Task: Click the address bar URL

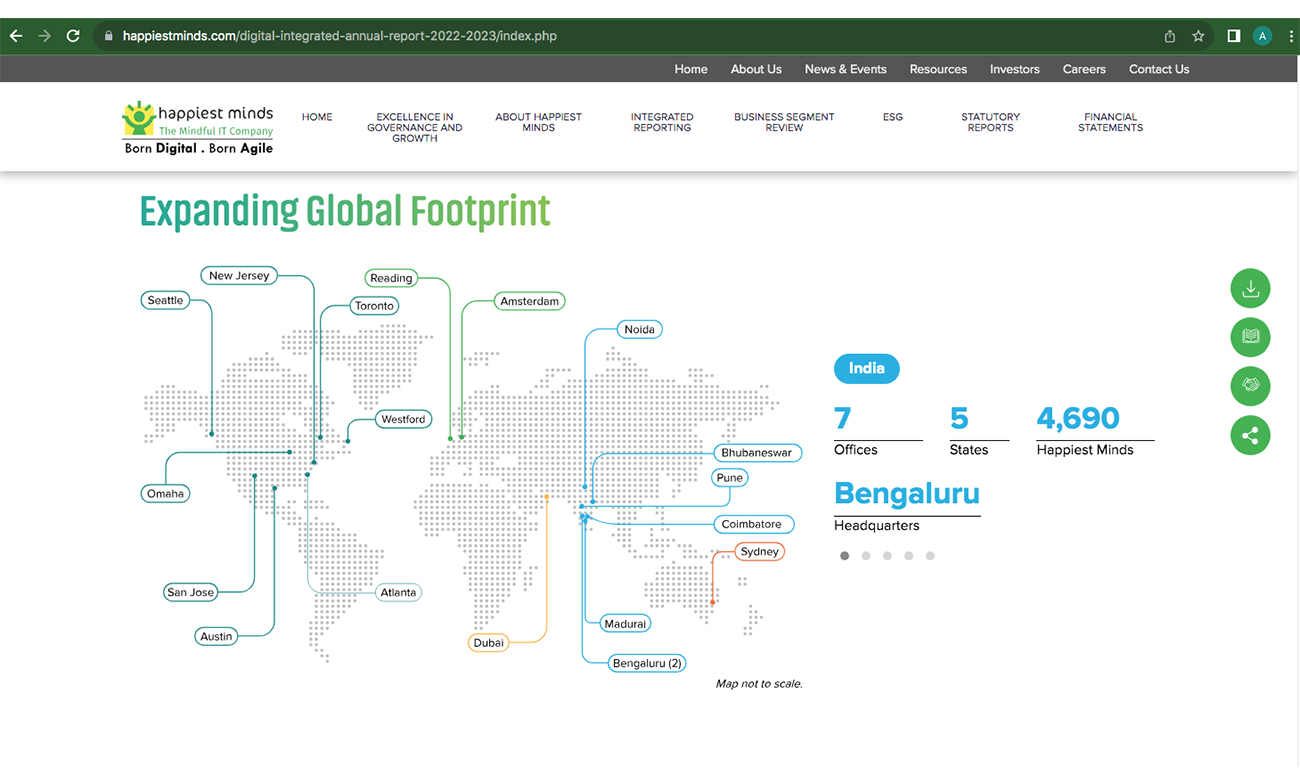Action: (340, 36)
